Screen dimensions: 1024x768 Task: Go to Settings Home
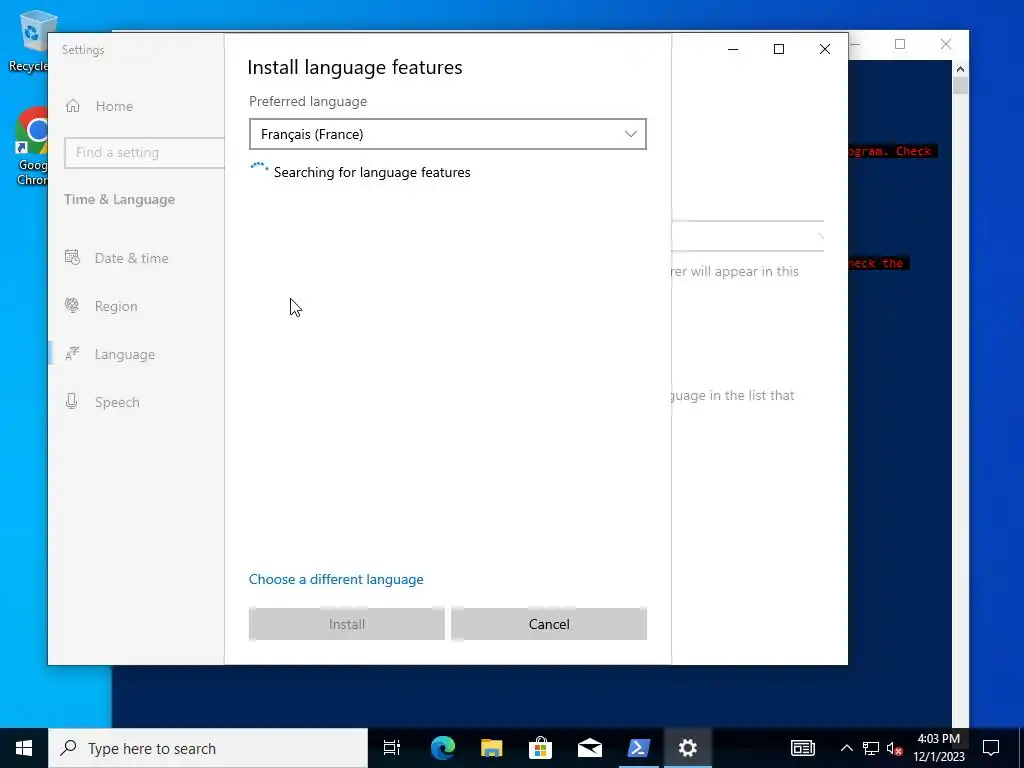pos(114,106)
